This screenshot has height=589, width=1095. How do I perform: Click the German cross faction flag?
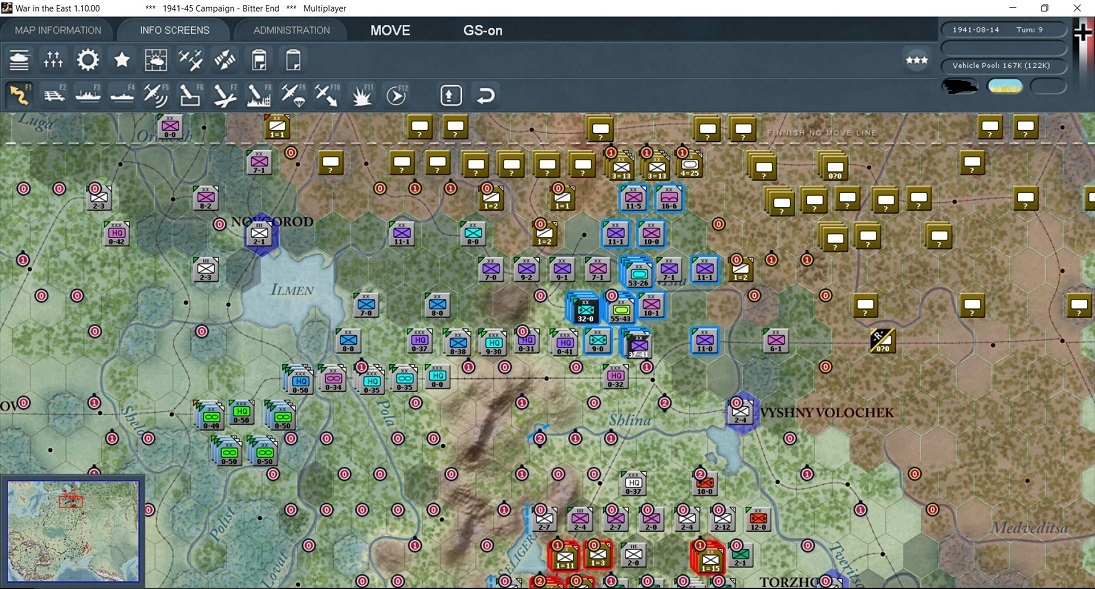click(x=1083, y=32)
